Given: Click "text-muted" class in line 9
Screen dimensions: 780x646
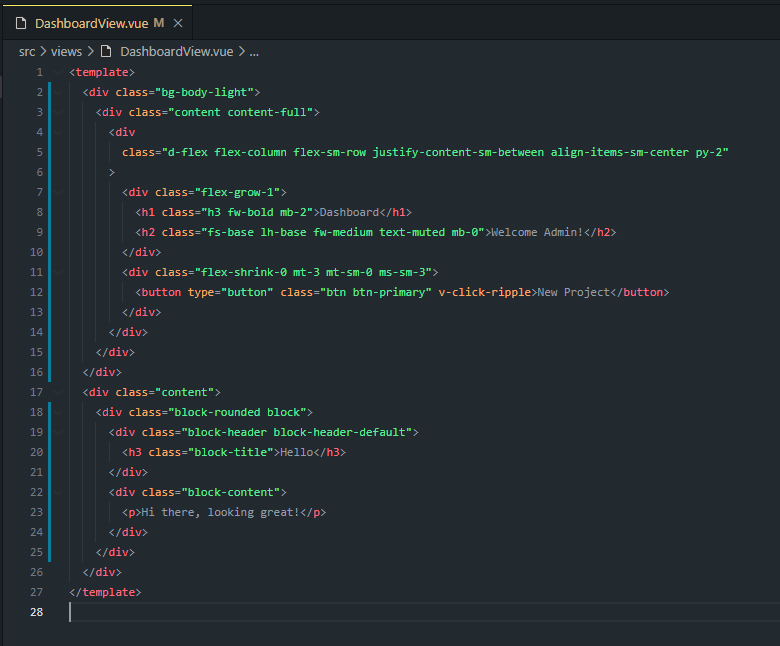Looking at the screenshot, I should click(x=412, y=232).
